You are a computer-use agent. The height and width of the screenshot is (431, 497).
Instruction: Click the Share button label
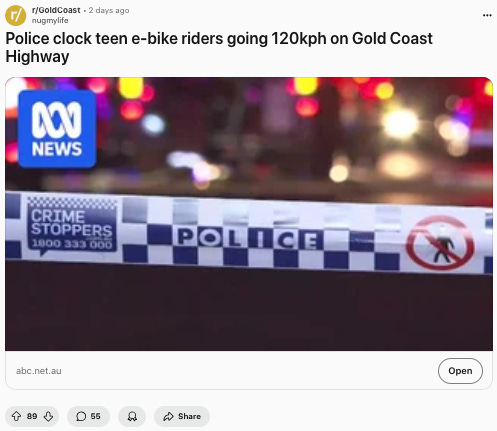click(x=189, y=416)
